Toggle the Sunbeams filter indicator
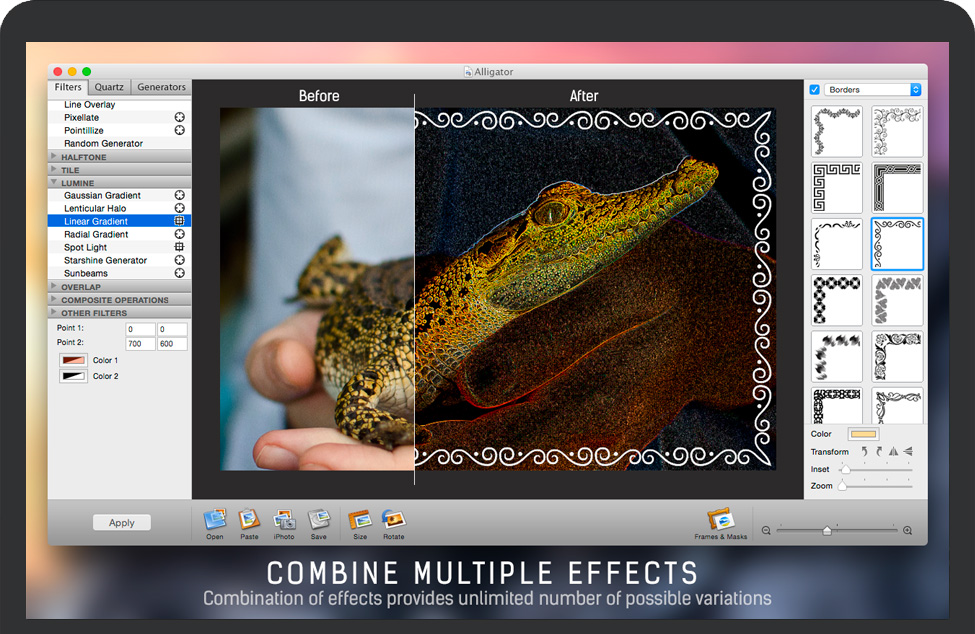 click(x=180, y=273)
